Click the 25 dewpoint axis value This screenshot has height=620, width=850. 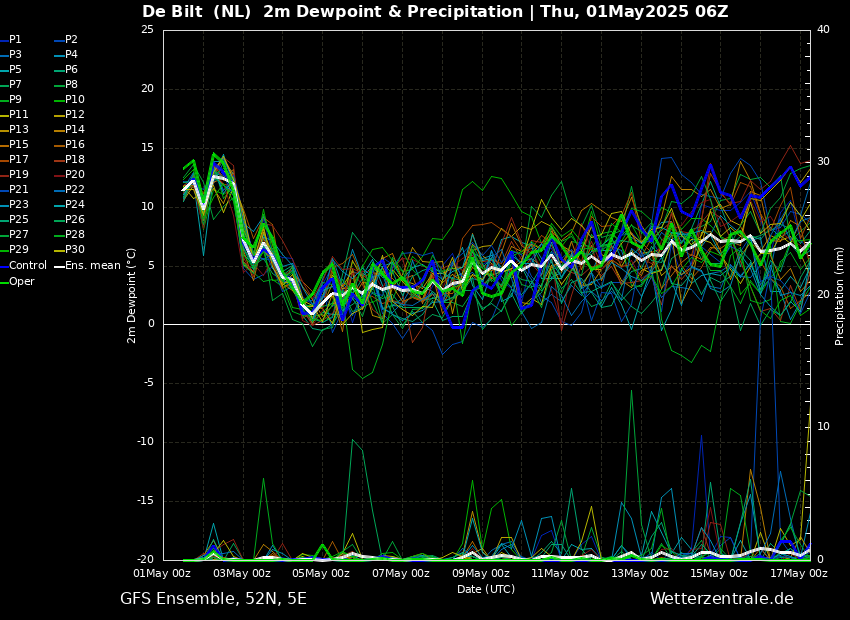(x=147, y=30)
